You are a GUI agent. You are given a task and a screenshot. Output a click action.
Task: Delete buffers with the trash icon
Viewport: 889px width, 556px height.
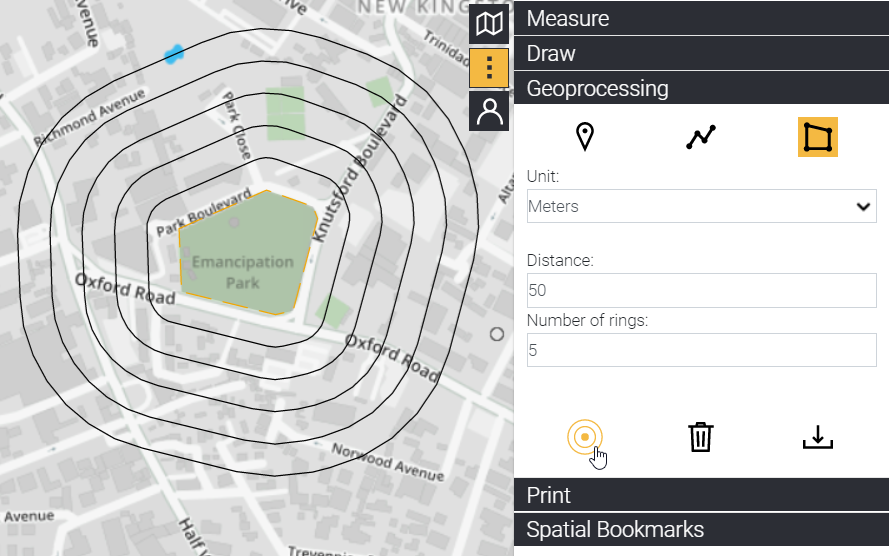tap(701, 437)
